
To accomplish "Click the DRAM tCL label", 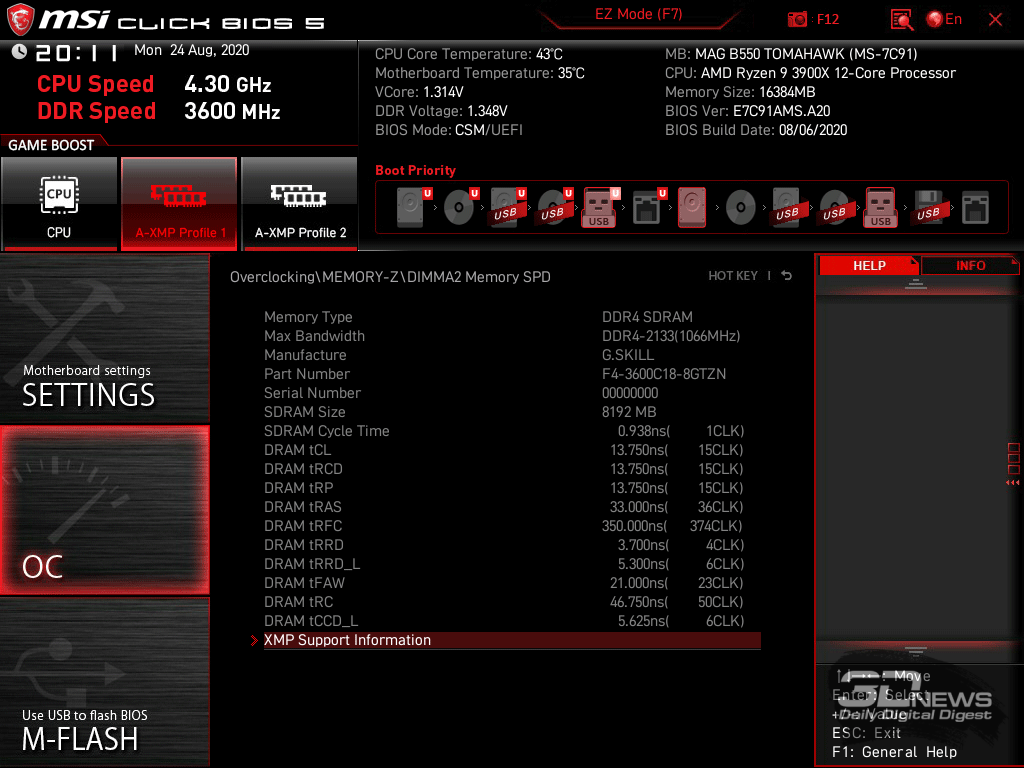I will [297, 450].
